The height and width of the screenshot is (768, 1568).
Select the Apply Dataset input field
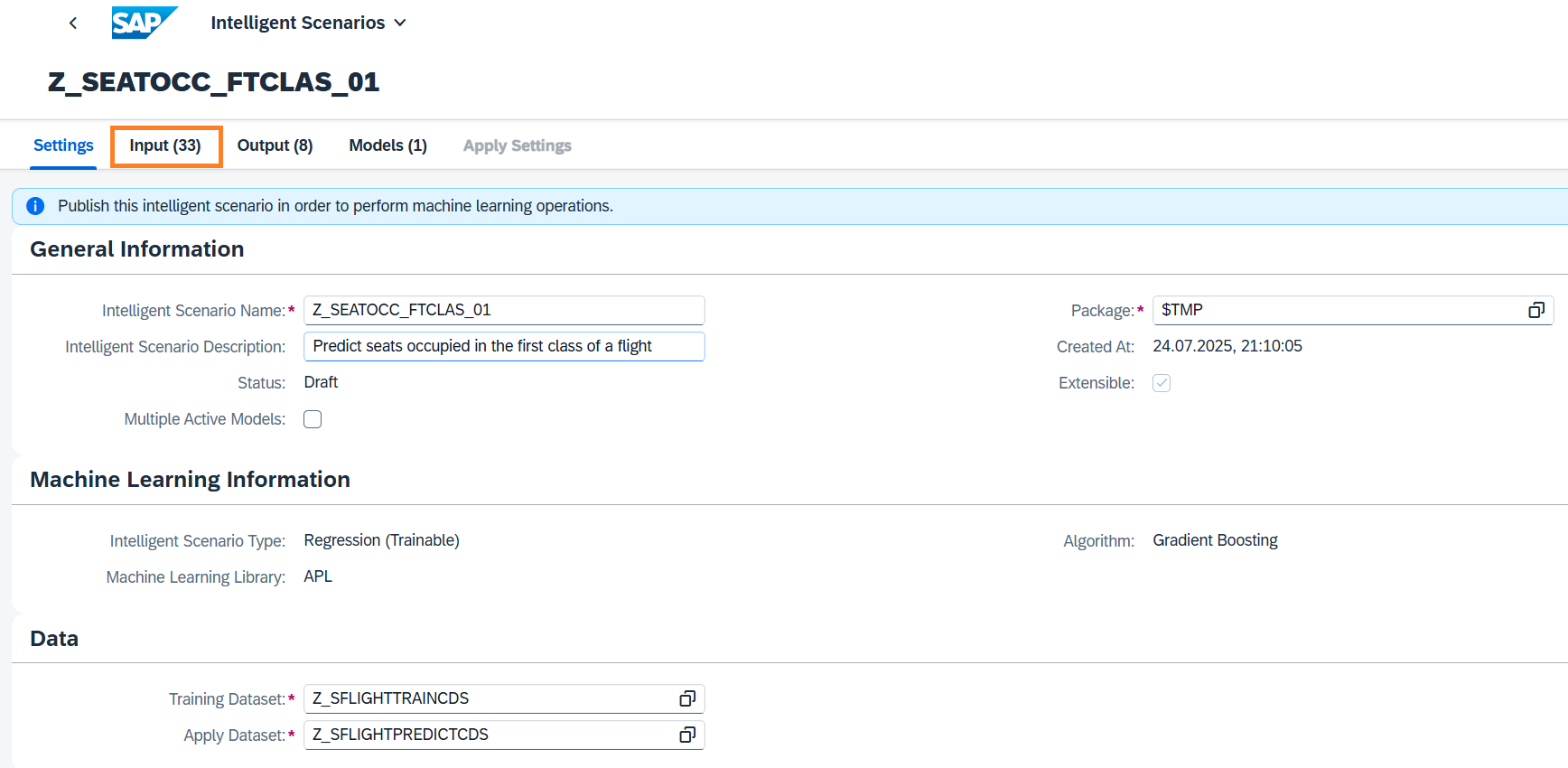(488, 735)
